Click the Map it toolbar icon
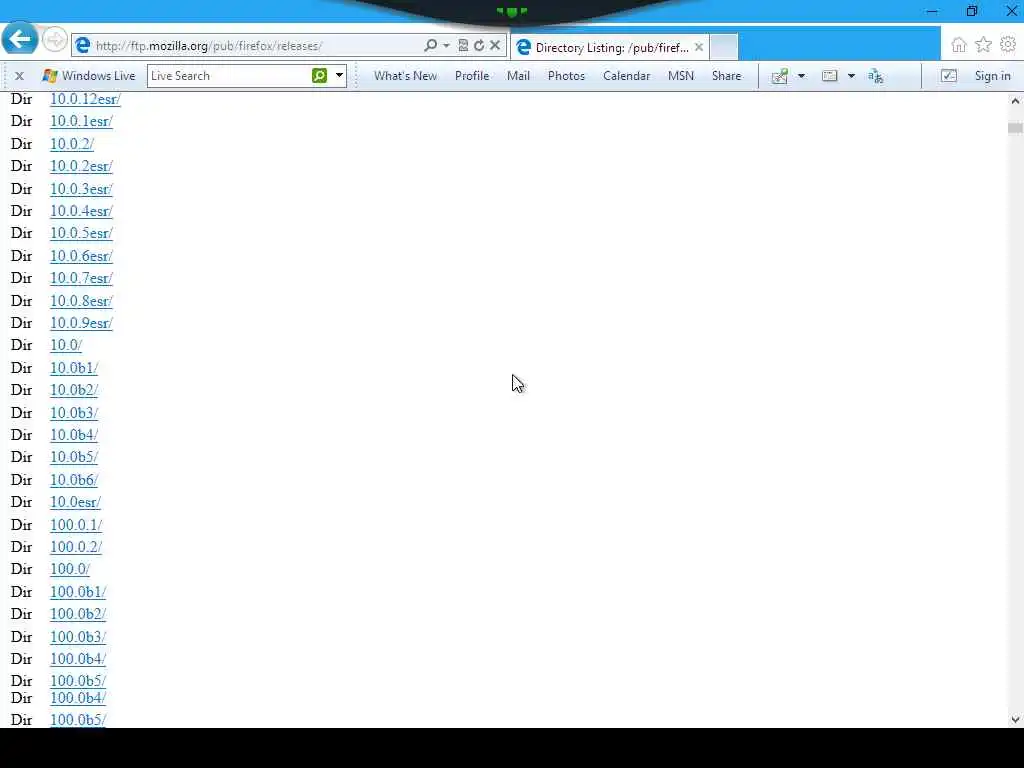Viewport: 1024px width, 768px height. (780, 76)
